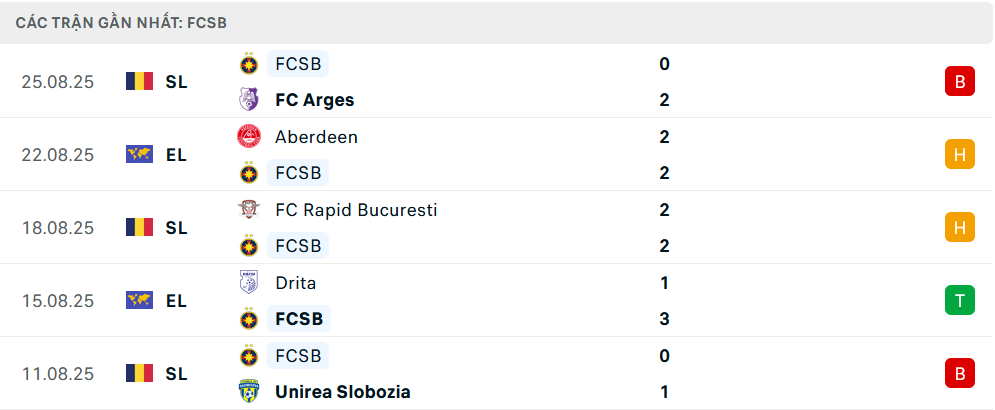Open the FC Rapid Bucuresti team link
The image size is (995, 410).
(356, 210)
